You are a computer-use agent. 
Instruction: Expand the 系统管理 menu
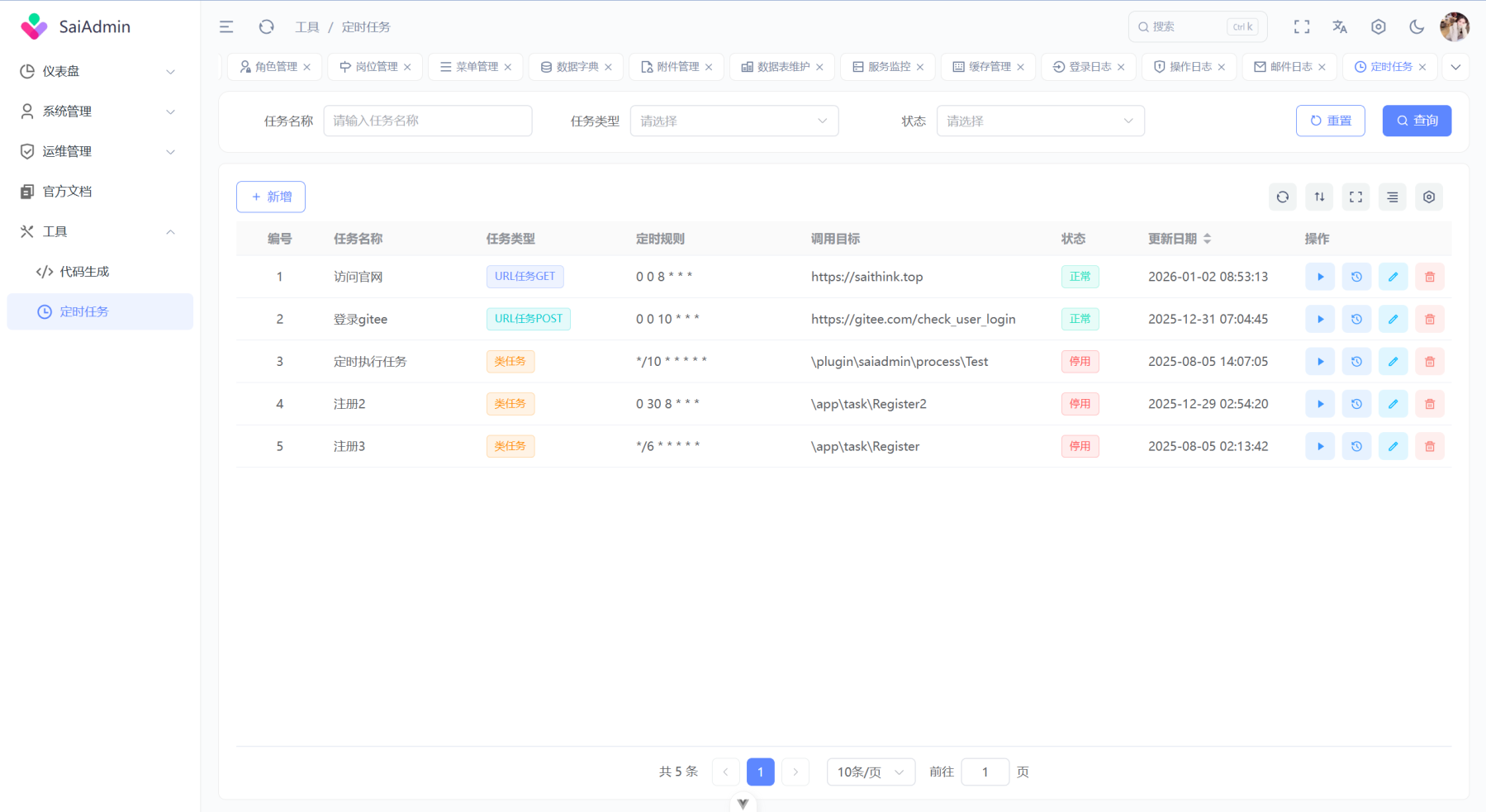(99, 112)
